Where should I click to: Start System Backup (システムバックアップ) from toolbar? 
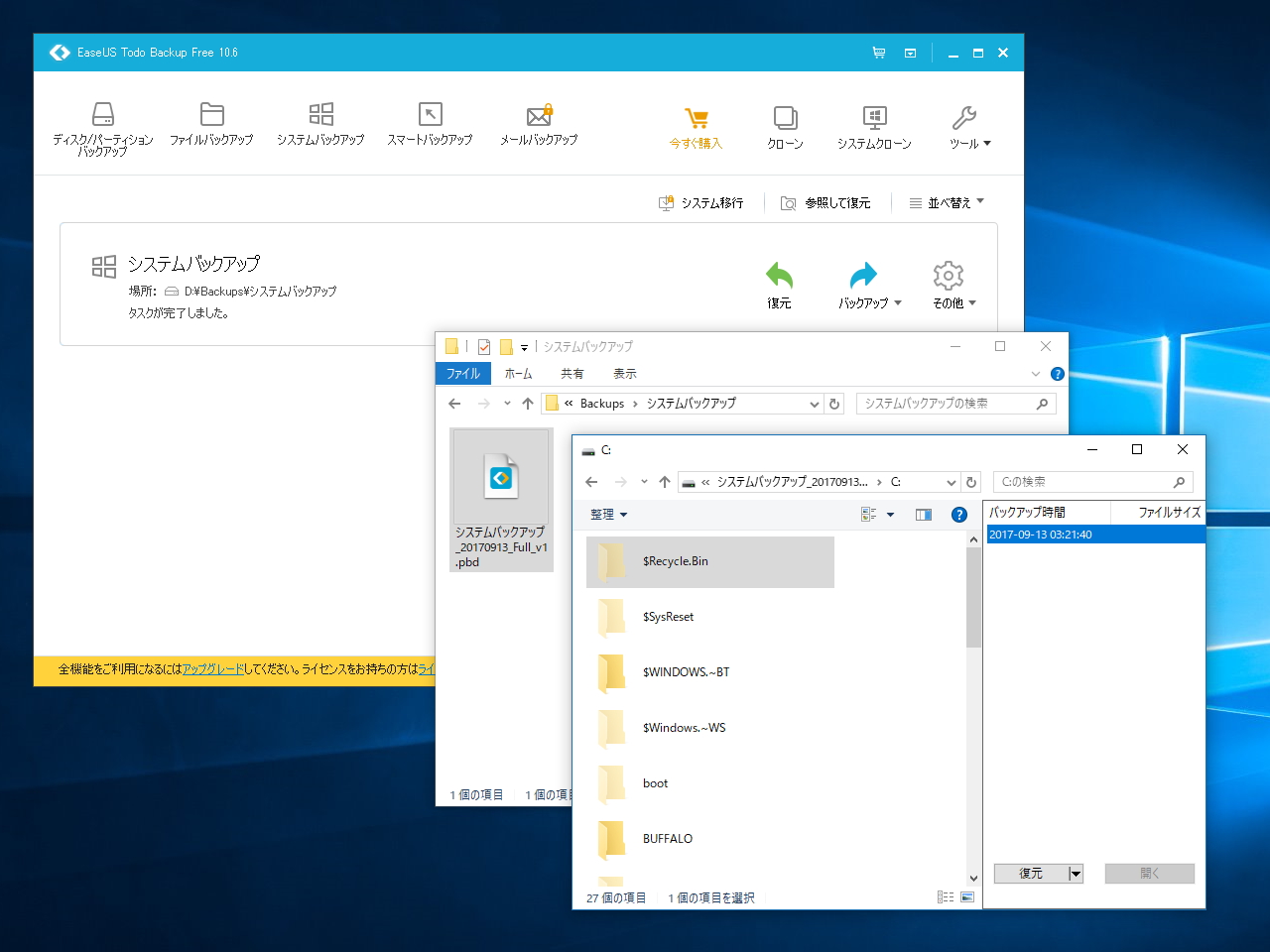tap(320, 125)
